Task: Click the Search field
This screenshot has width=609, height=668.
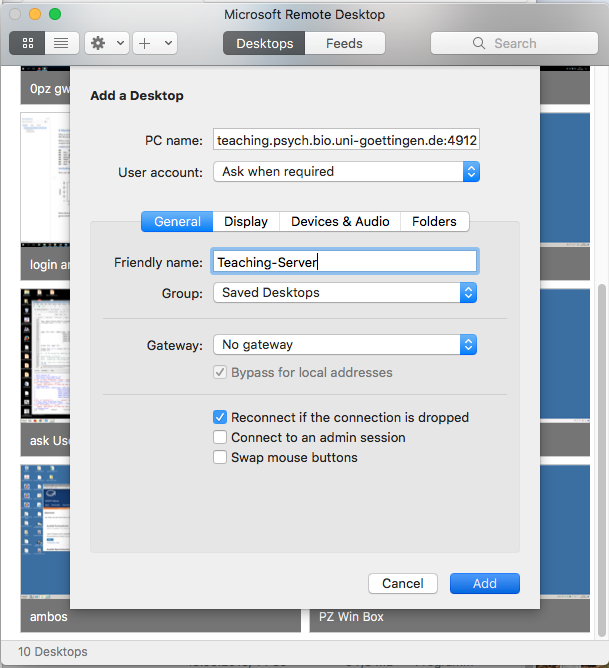Action: click(514, 43)
